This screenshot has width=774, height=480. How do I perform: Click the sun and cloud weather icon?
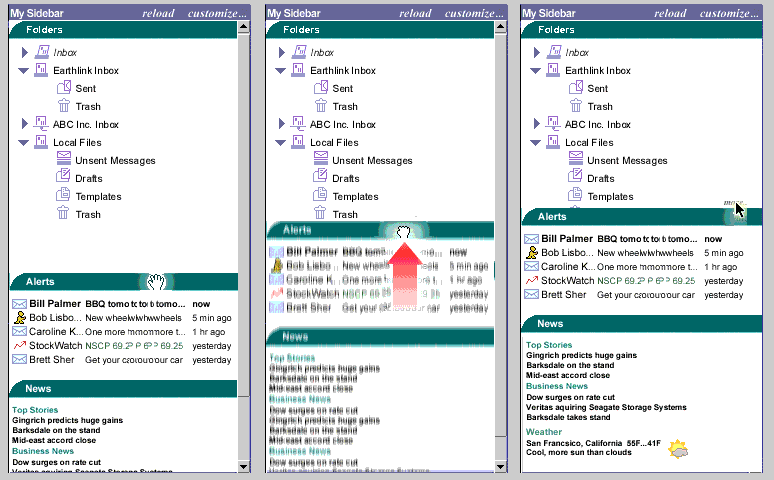678,448
